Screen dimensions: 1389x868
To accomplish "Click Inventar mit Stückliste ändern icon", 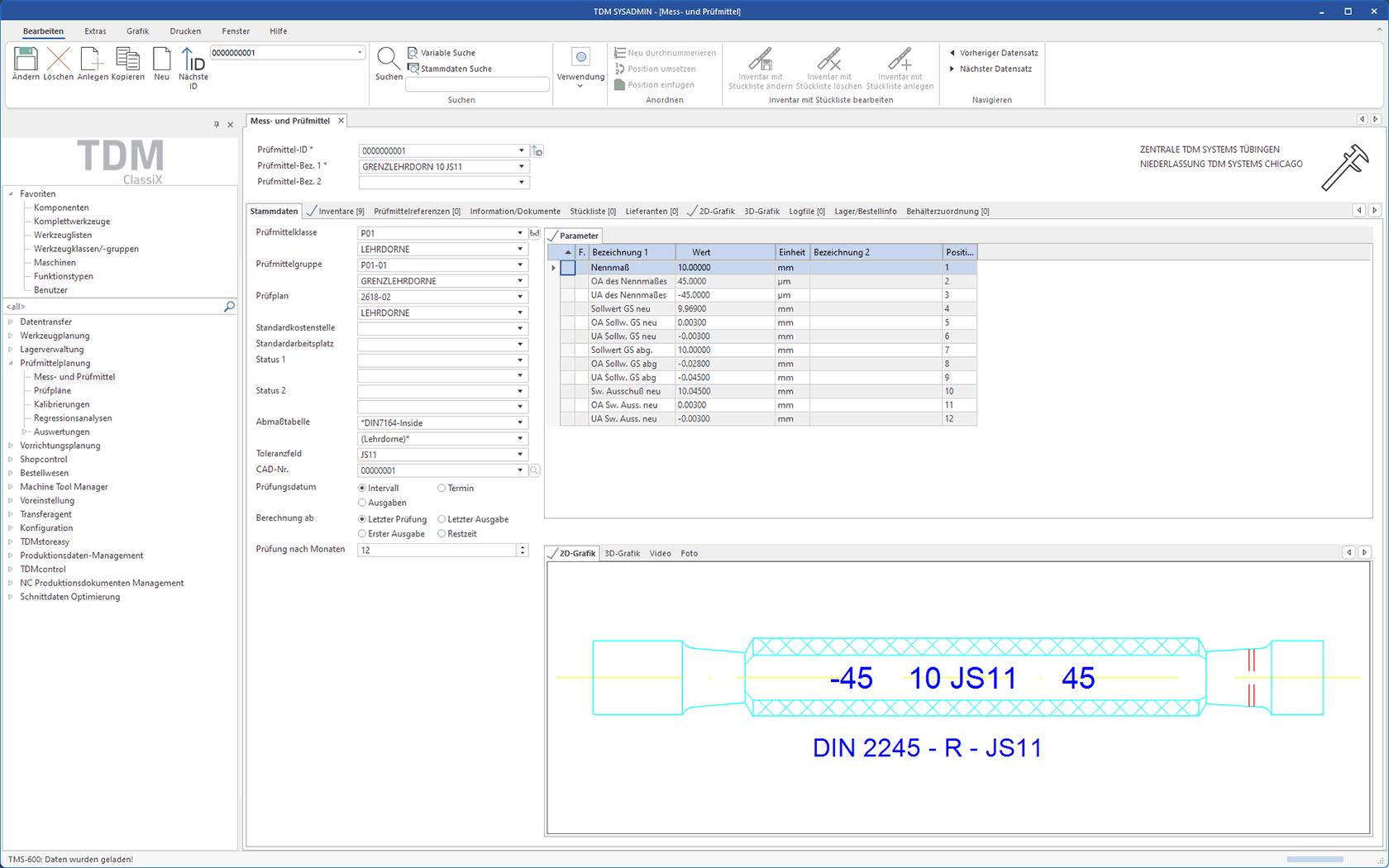I will [761, 60].
